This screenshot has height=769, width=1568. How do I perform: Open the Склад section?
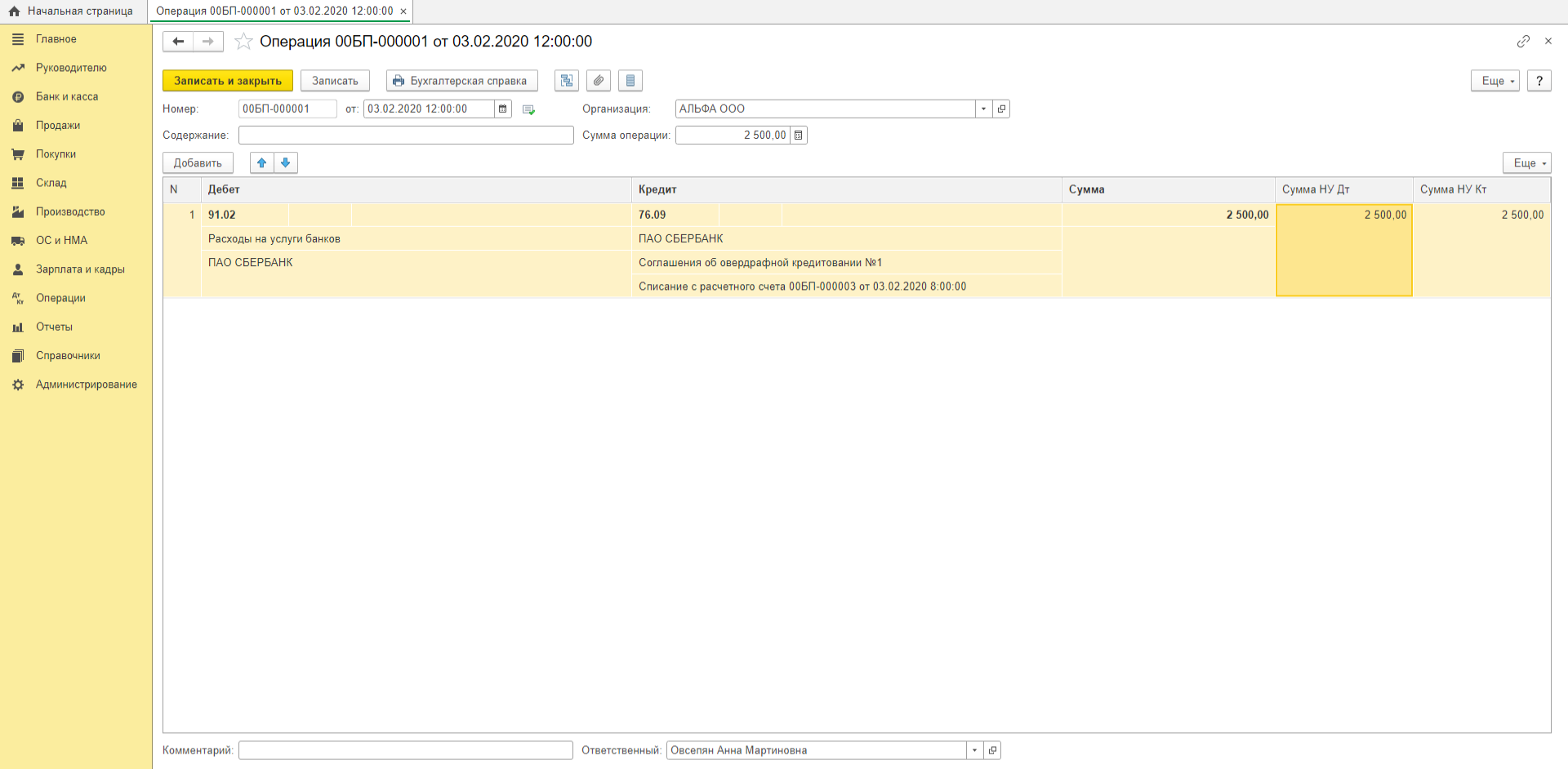pyautogui.click(x=51, y=183)
